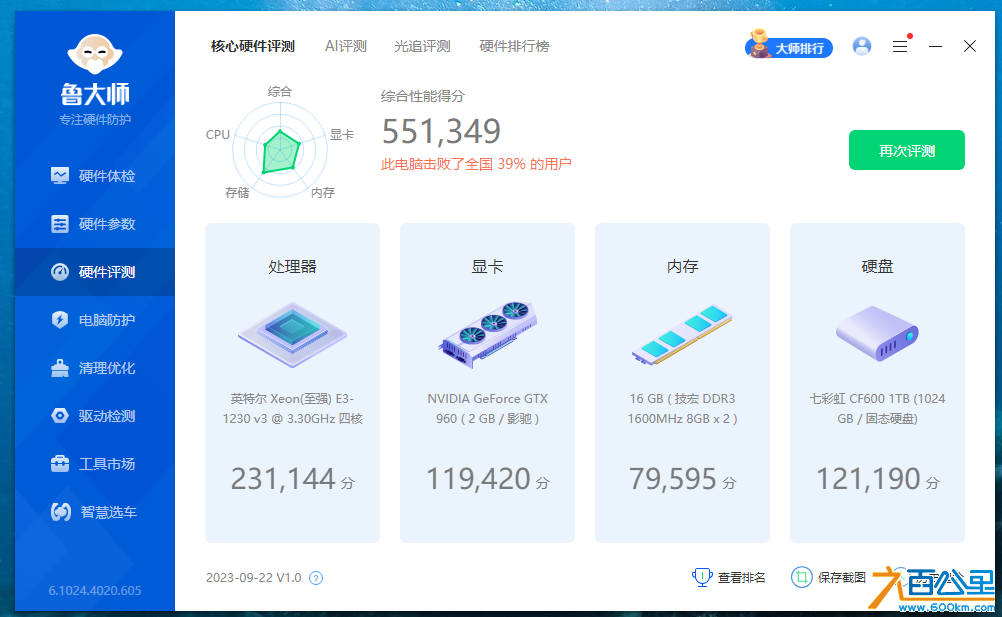
Task: Click the user account avatar icon
Action: point(861,46)
